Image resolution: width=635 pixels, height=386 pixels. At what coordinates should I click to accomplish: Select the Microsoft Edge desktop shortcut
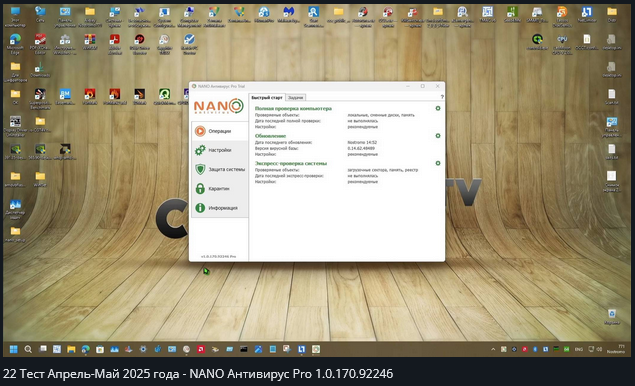(15, 44)
